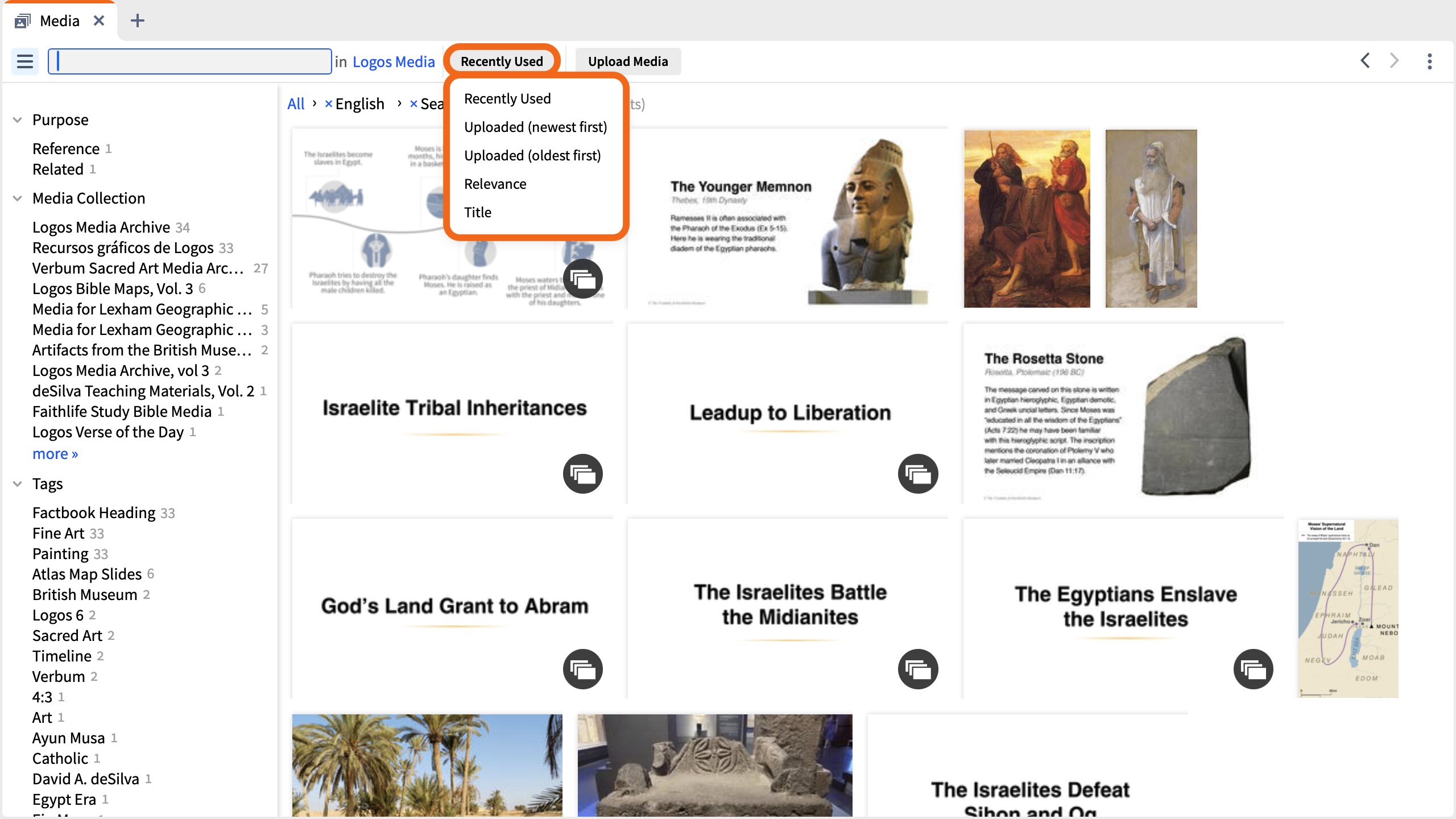Open the Moses with arms raised painting
1456x819 pixels.
[x=1027, y=218]
